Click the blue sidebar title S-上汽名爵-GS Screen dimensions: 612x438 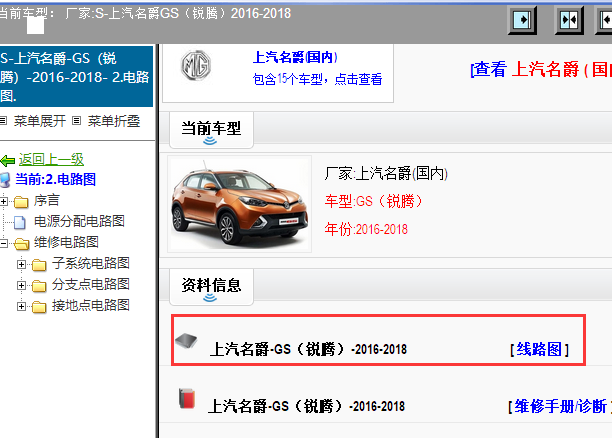(76, 77)
